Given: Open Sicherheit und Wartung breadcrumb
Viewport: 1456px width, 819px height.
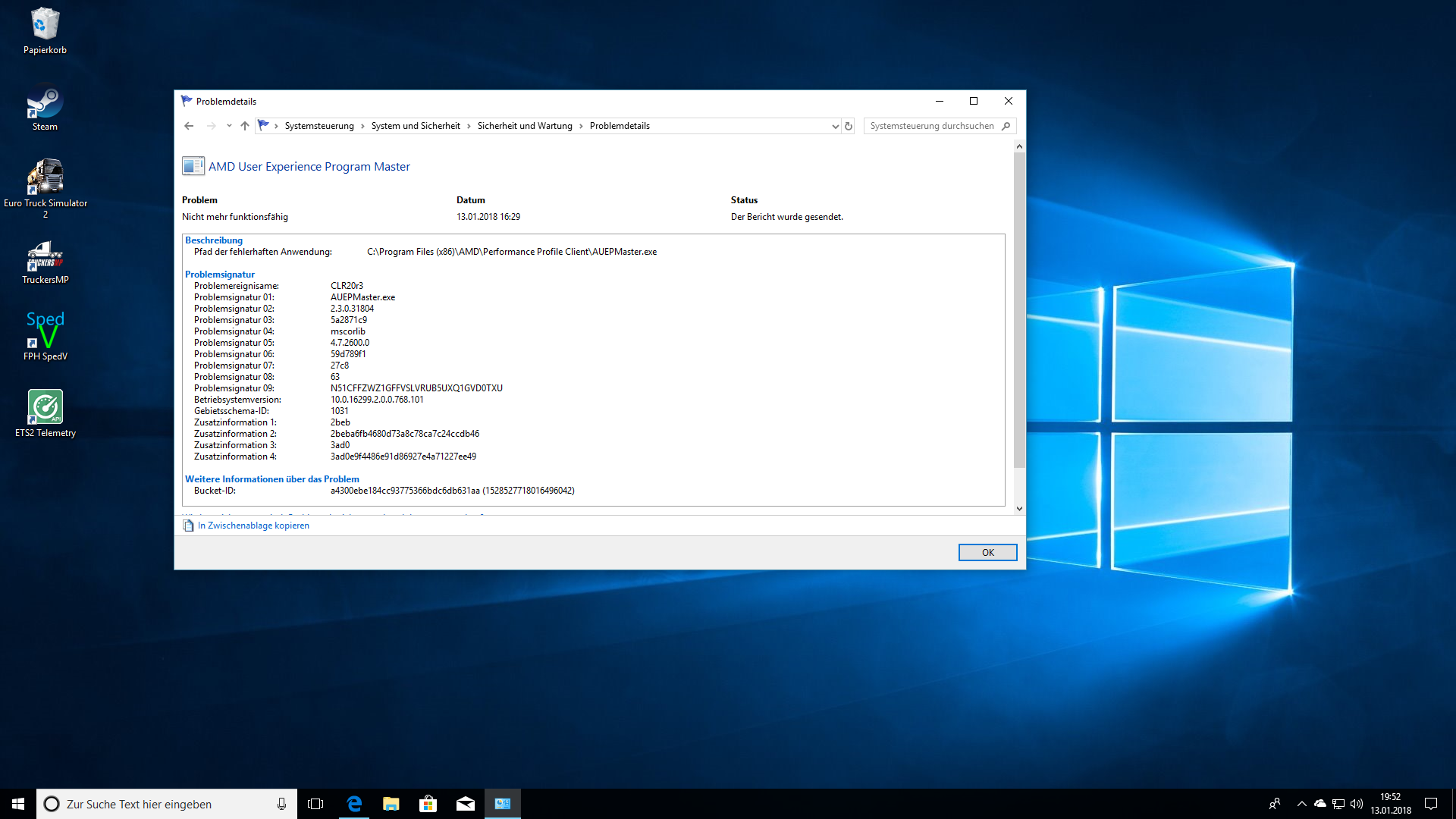Looking at the screenshot, I should [525, 126].
